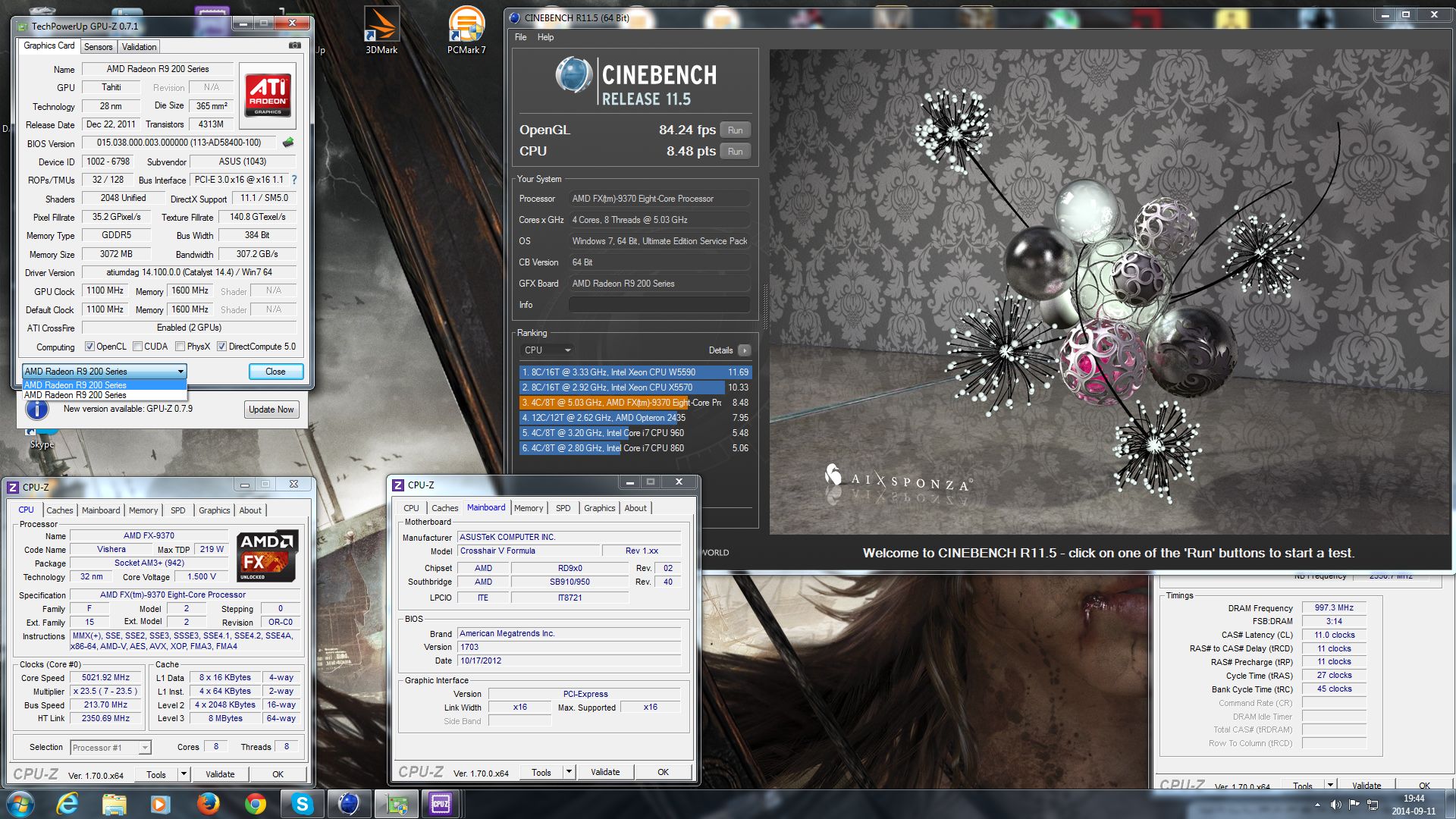The image size is (1456, 819).
Task: Open the PCMark 7 desktop shortcut
Action: (x=466, y=31)
